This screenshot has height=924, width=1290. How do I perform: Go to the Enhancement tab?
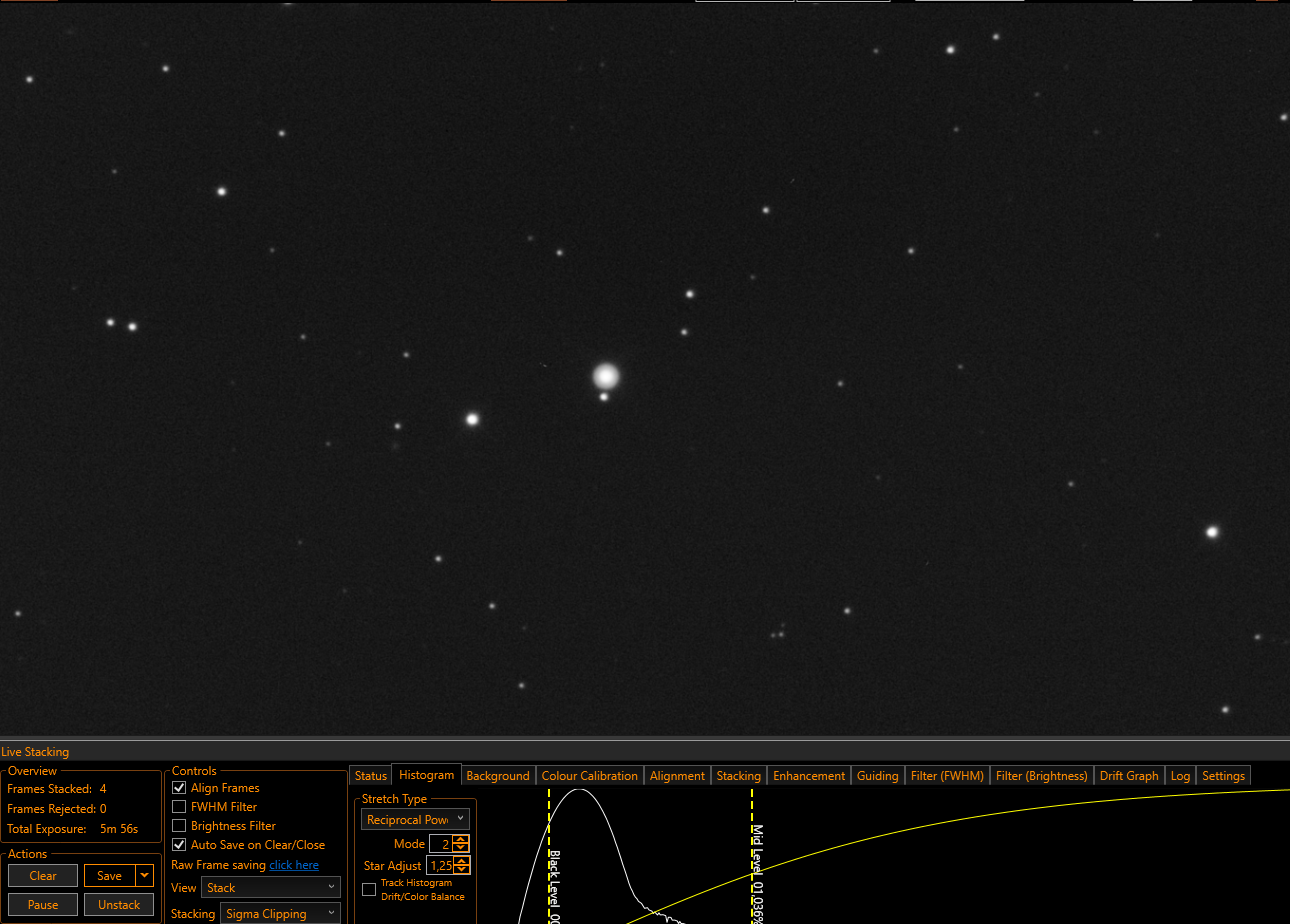click(809, 776)
